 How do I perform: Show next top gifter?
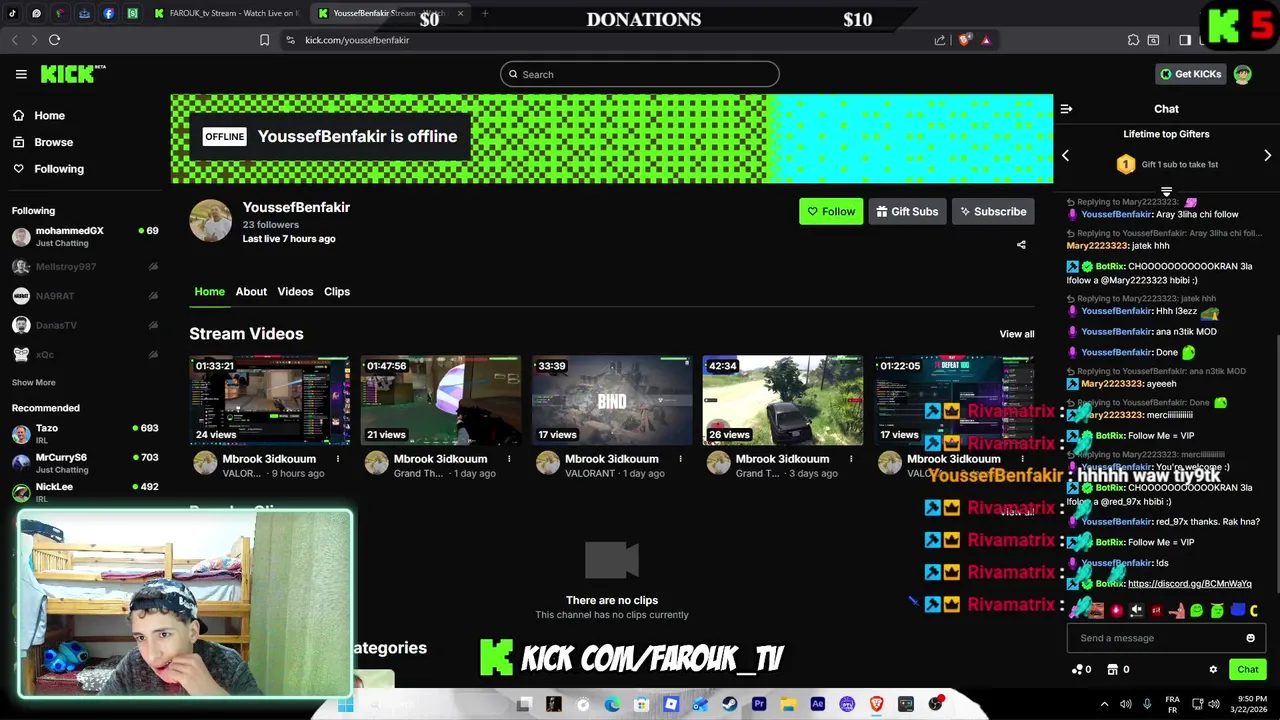[1267, 156]
